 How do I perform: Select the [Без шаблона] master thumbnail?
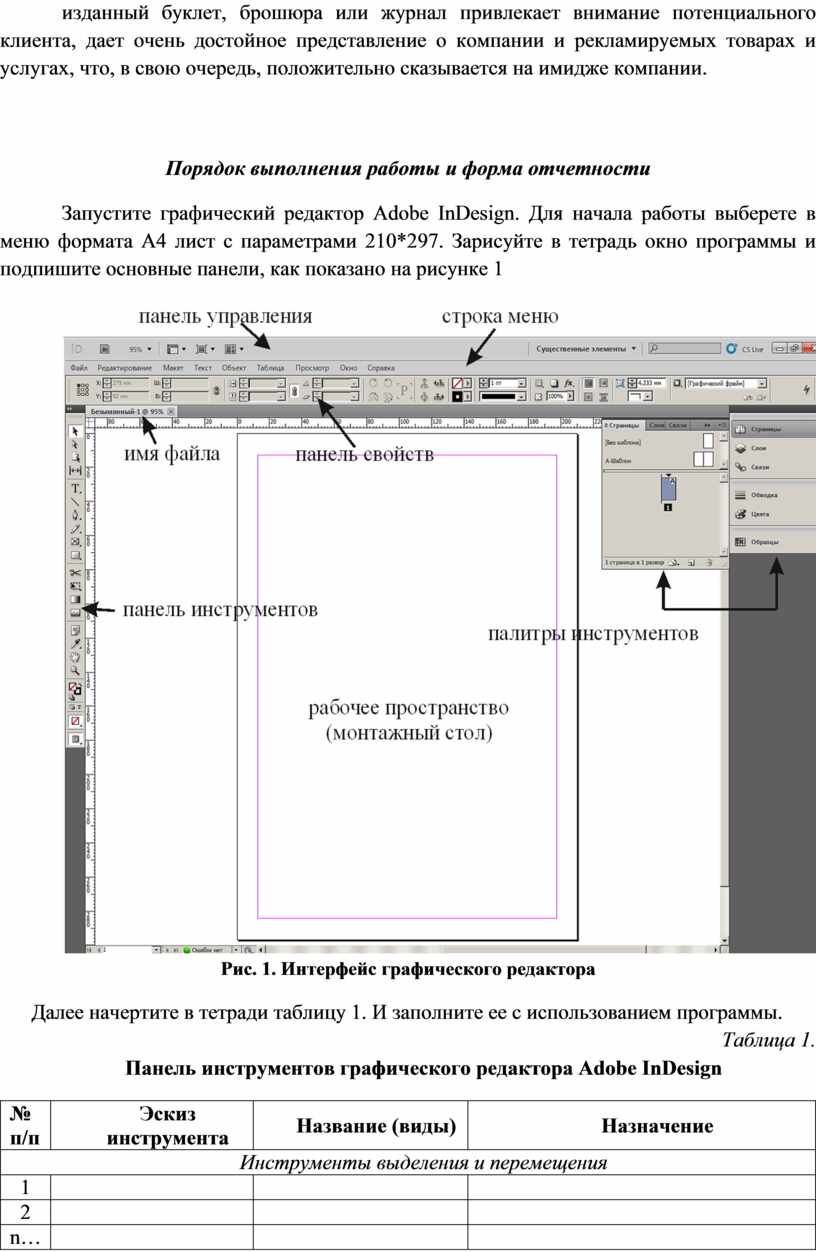[708, 440]
